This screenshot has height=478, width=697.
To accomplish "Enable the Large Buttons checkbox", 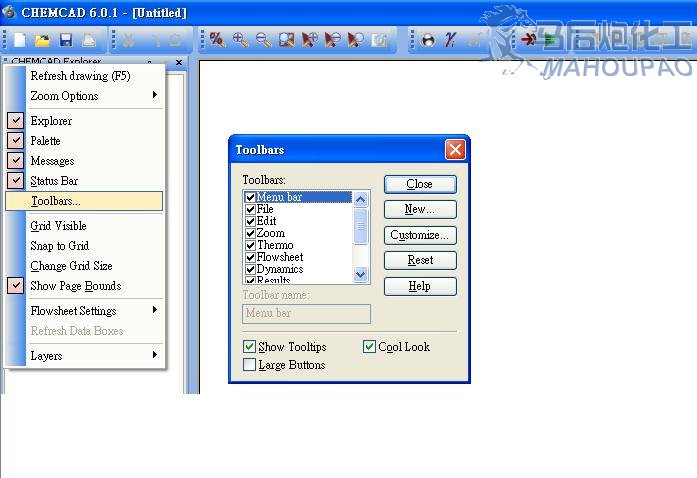I will point(249,365).
